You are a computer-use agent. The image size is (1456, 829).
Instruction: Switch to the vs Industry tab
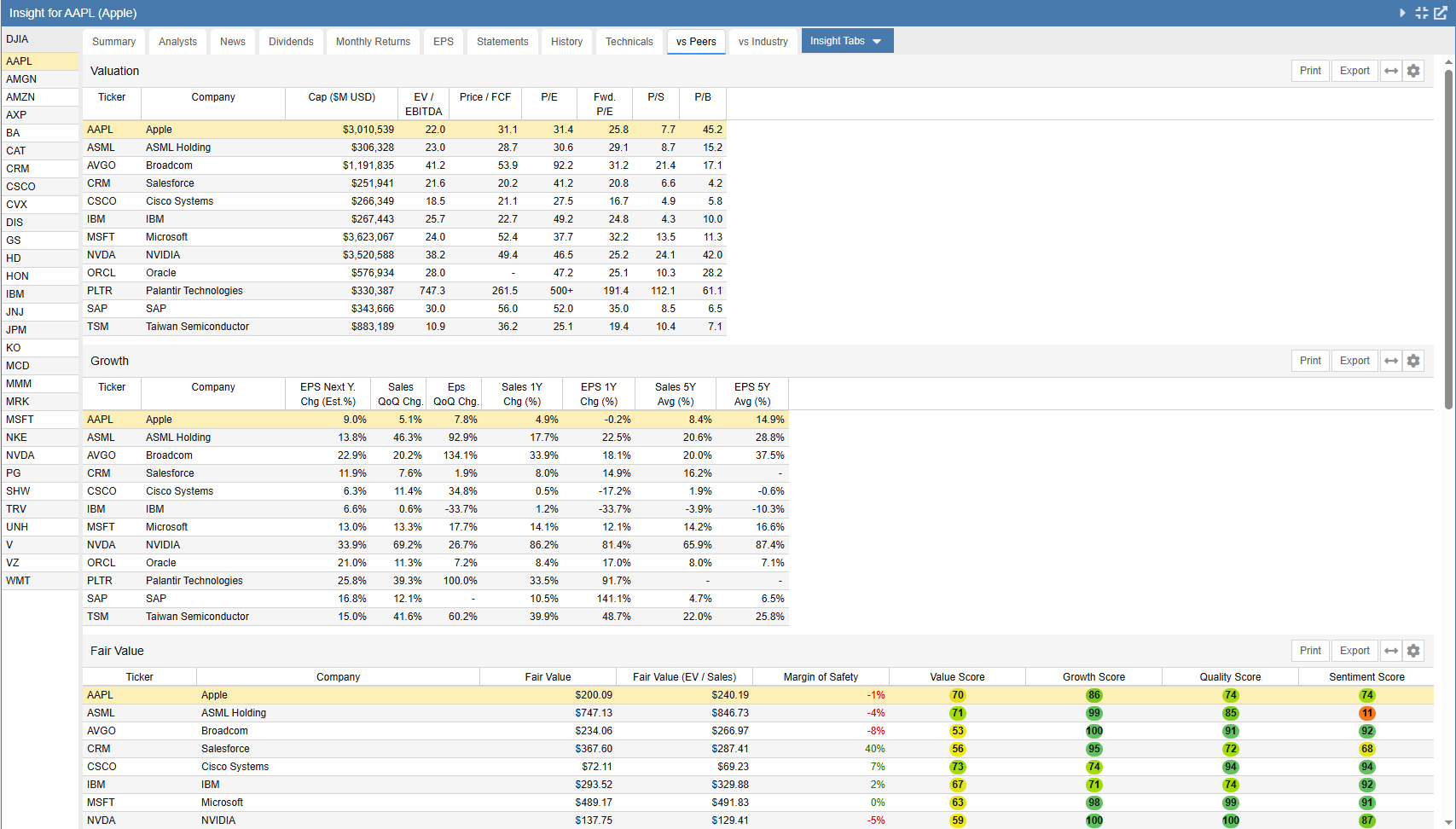pos(763,42)
